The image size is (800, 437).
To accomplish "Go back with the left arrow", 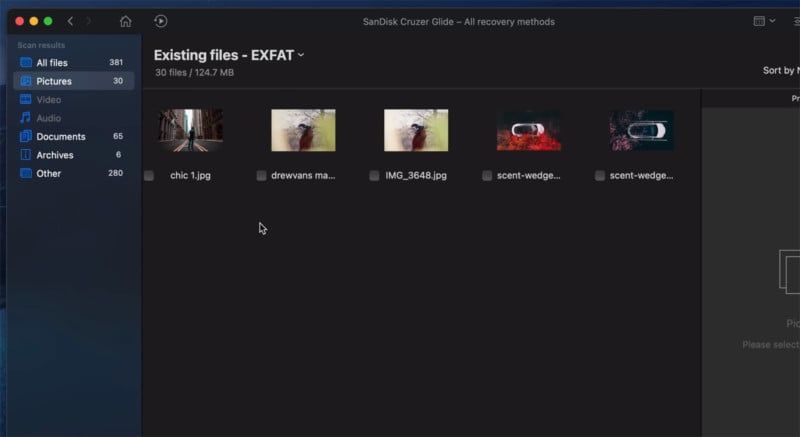I will pos(70,21).
